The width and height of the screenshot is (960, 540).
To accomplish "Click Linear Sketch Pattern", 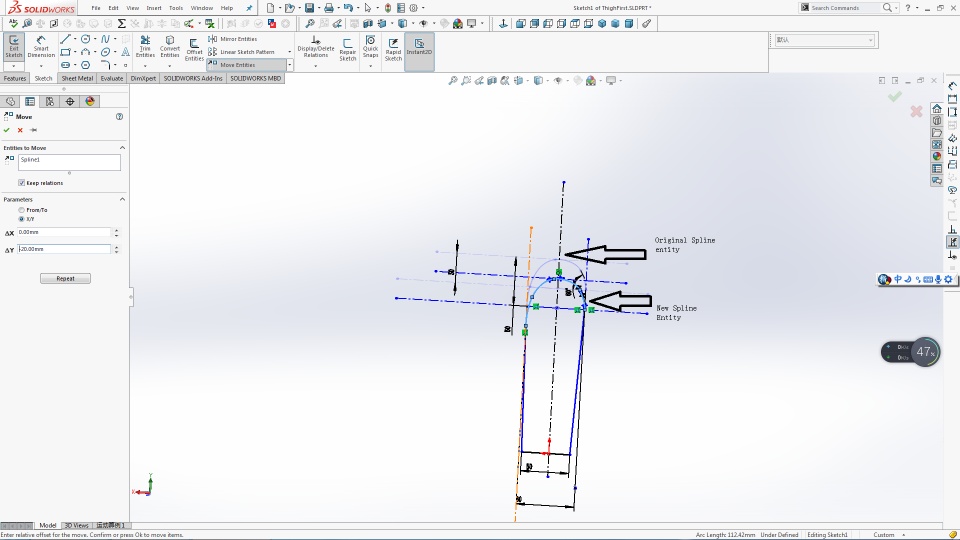I will tap(241, 52).
